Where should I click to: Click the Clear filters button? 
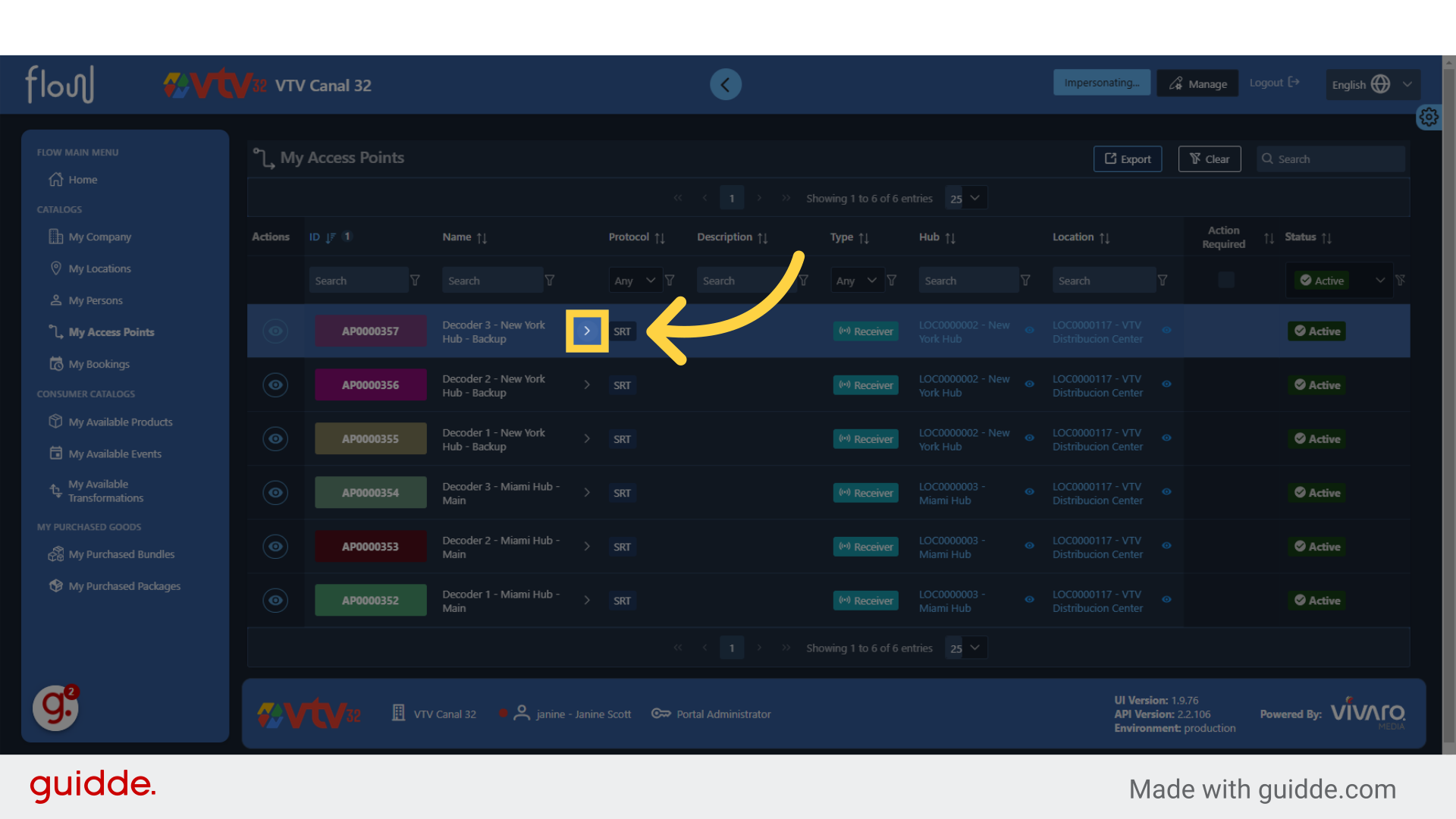(x=1209, y=159)
